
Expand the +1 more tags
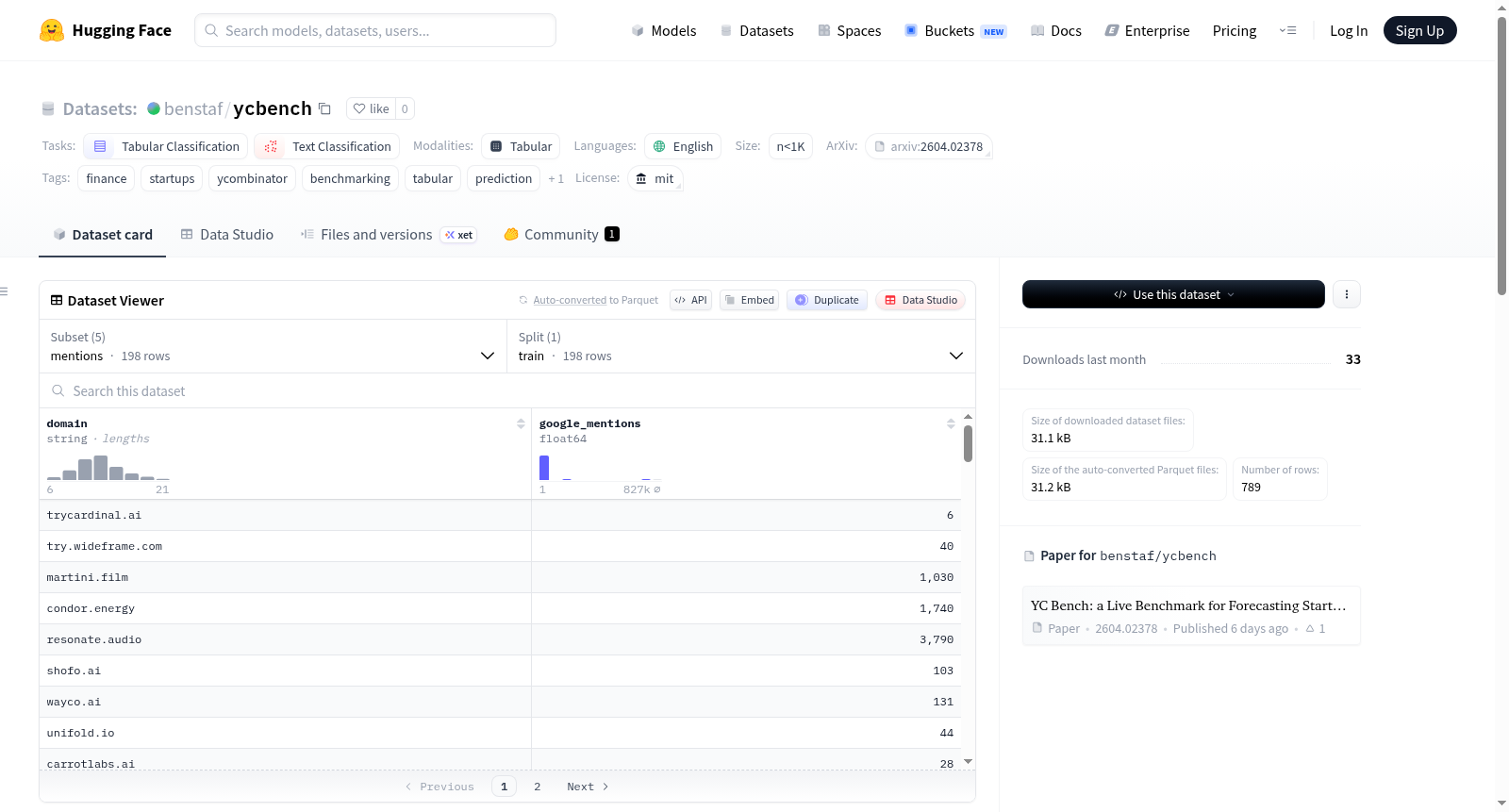(x=556, y=178)
